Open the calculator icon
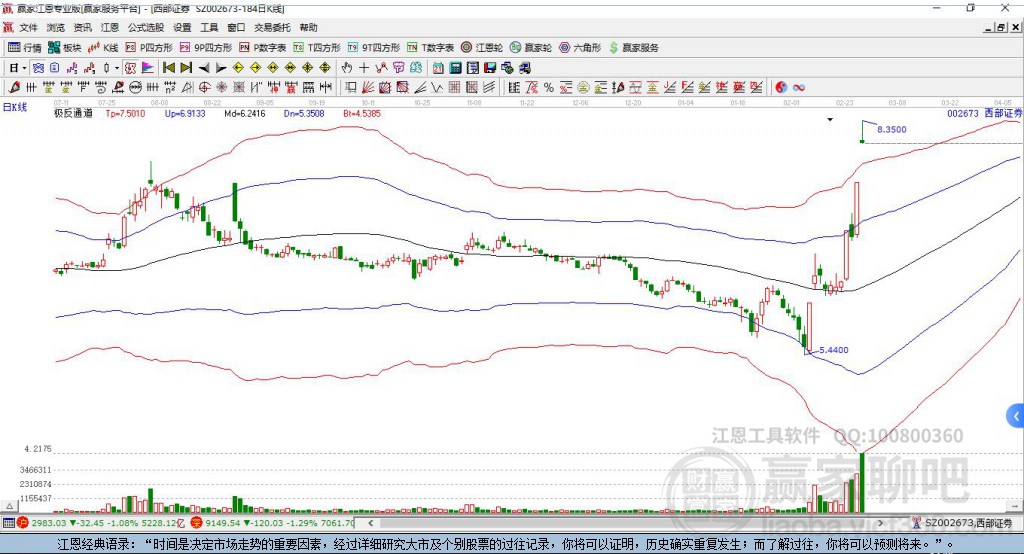Viewport: 1024px width, 554px height. pyautogui.click(x=456, y=68)
